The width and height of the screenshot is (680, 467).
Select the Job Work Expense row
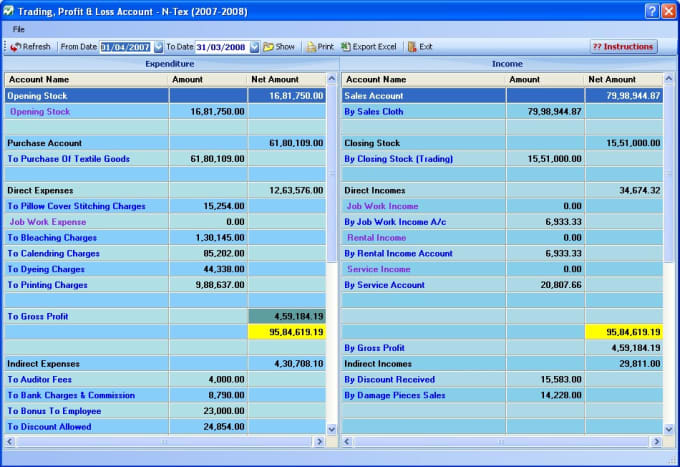165,222
